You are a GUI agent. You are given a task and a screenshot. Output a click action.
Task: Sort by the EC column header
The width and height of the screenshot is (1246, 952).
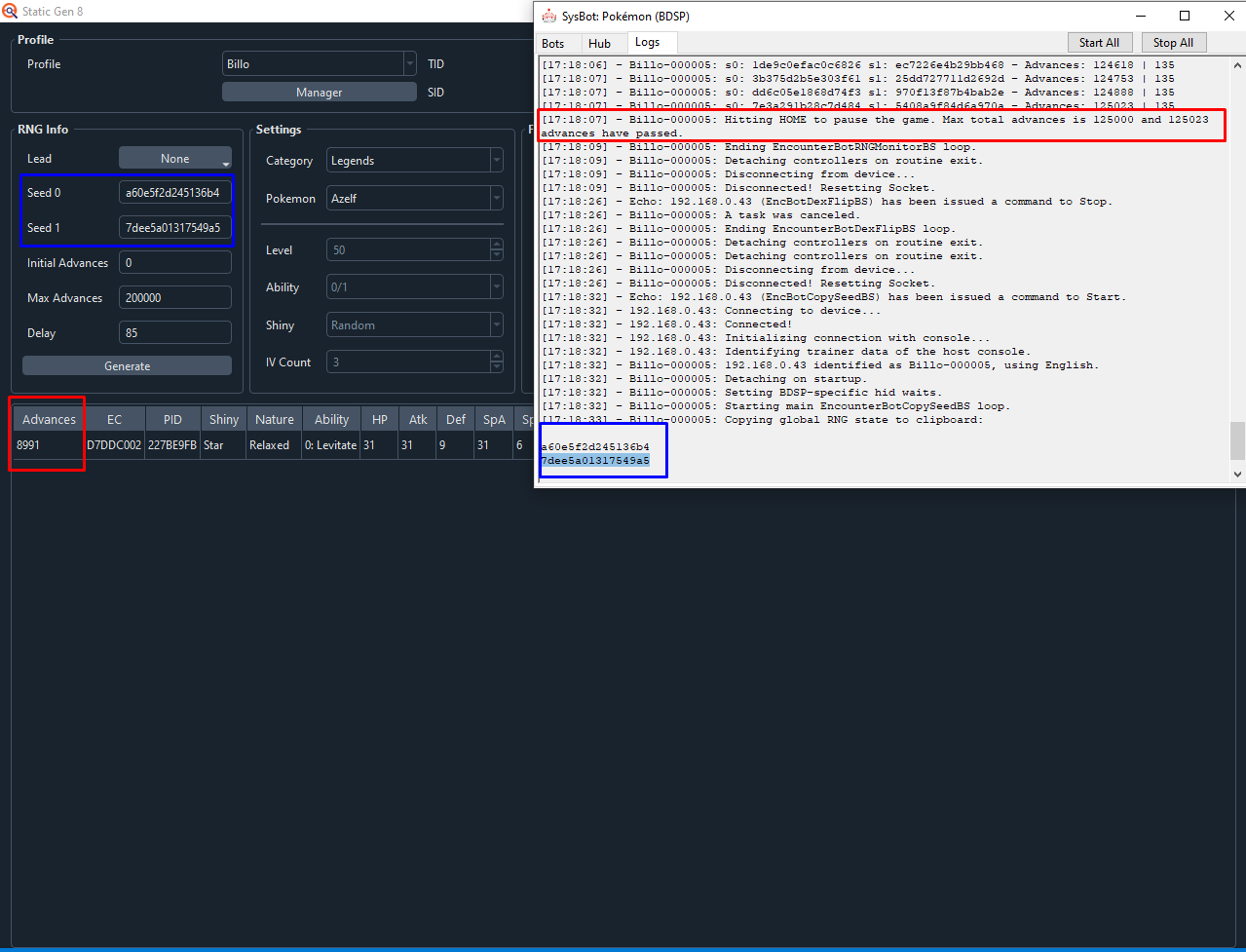115,419
